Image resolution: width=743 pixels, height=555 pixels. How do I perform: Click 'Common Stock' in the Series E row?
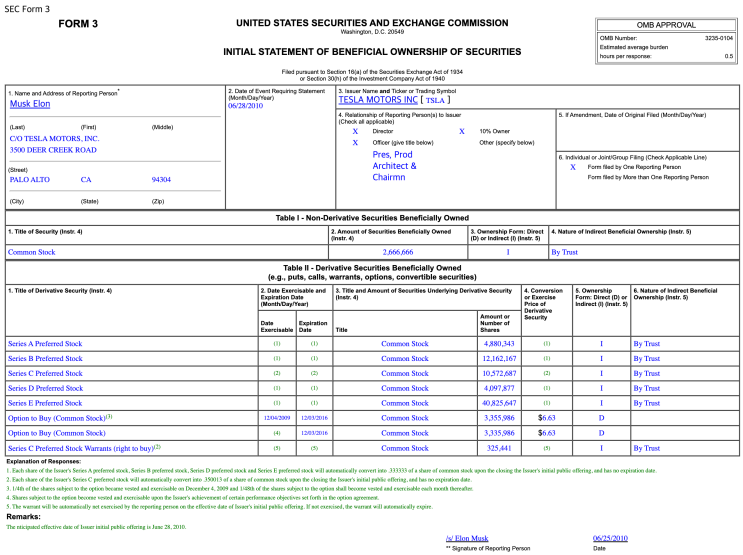pyautogui.click(x=405, y=403)
